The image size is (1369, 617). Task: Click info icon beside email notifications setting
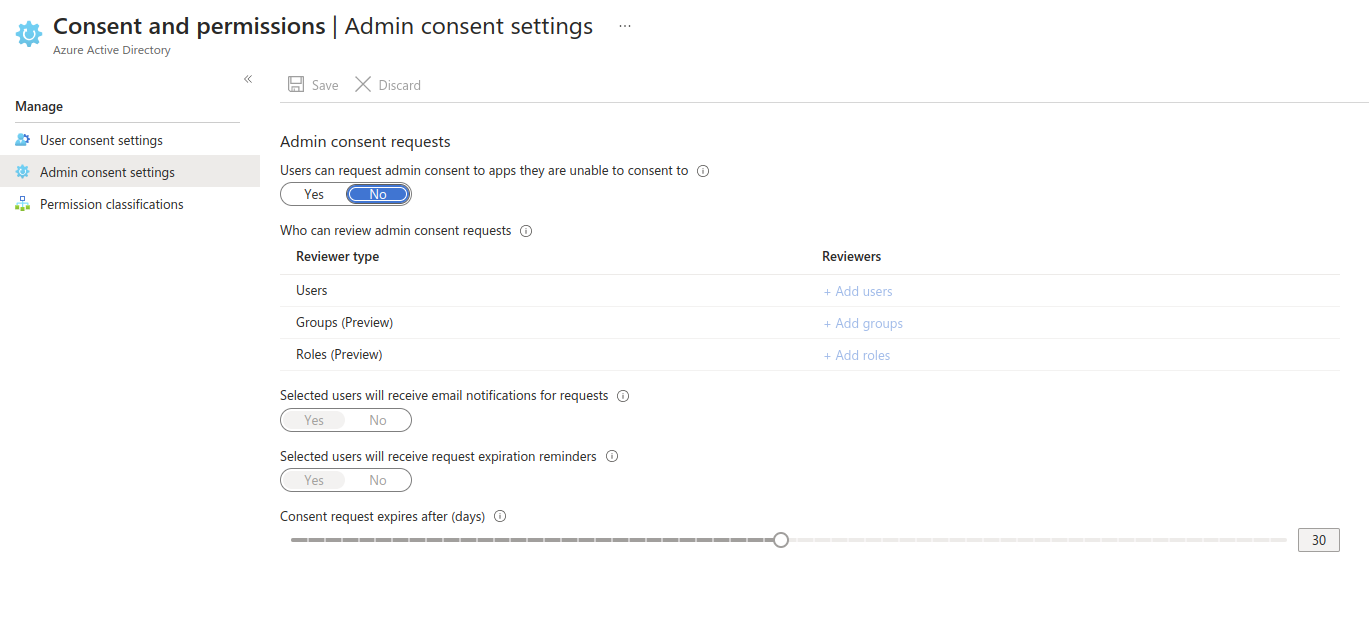coord(623,396)
